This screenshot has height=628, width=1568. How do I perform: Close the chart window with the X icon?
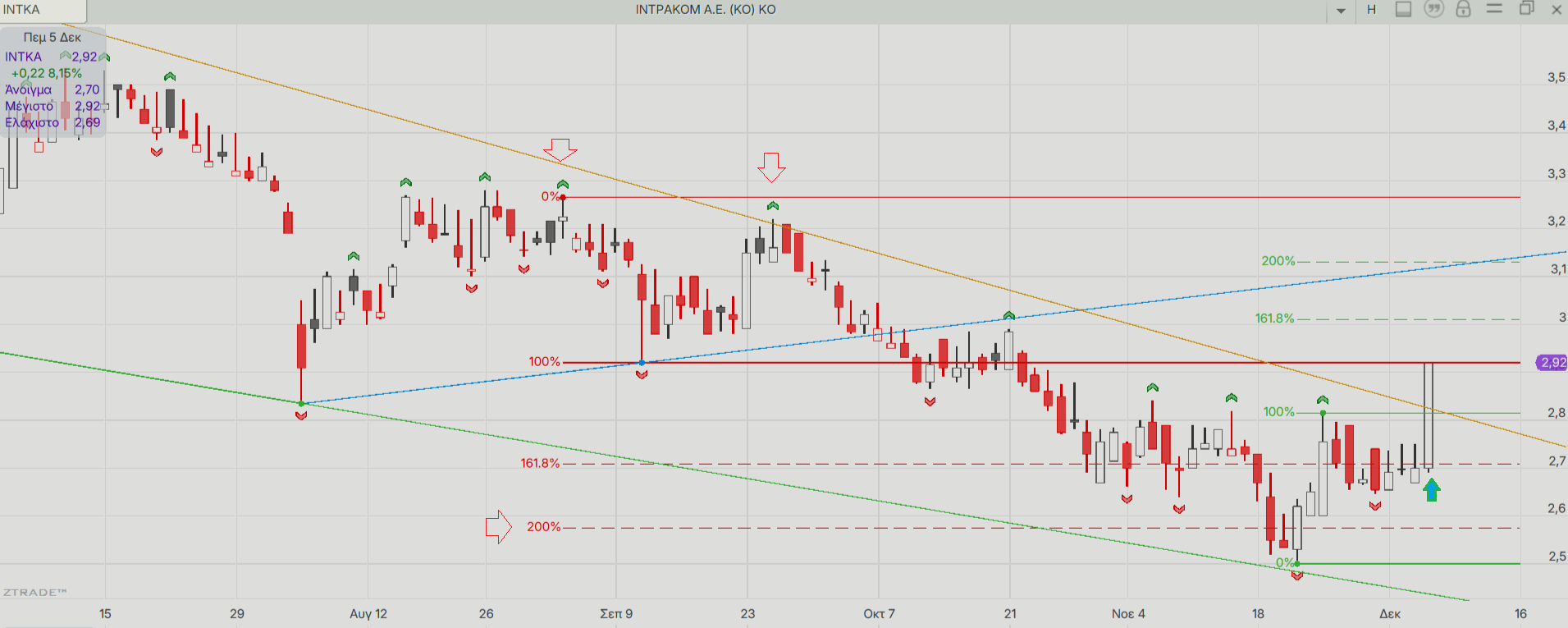point(1557,9)
